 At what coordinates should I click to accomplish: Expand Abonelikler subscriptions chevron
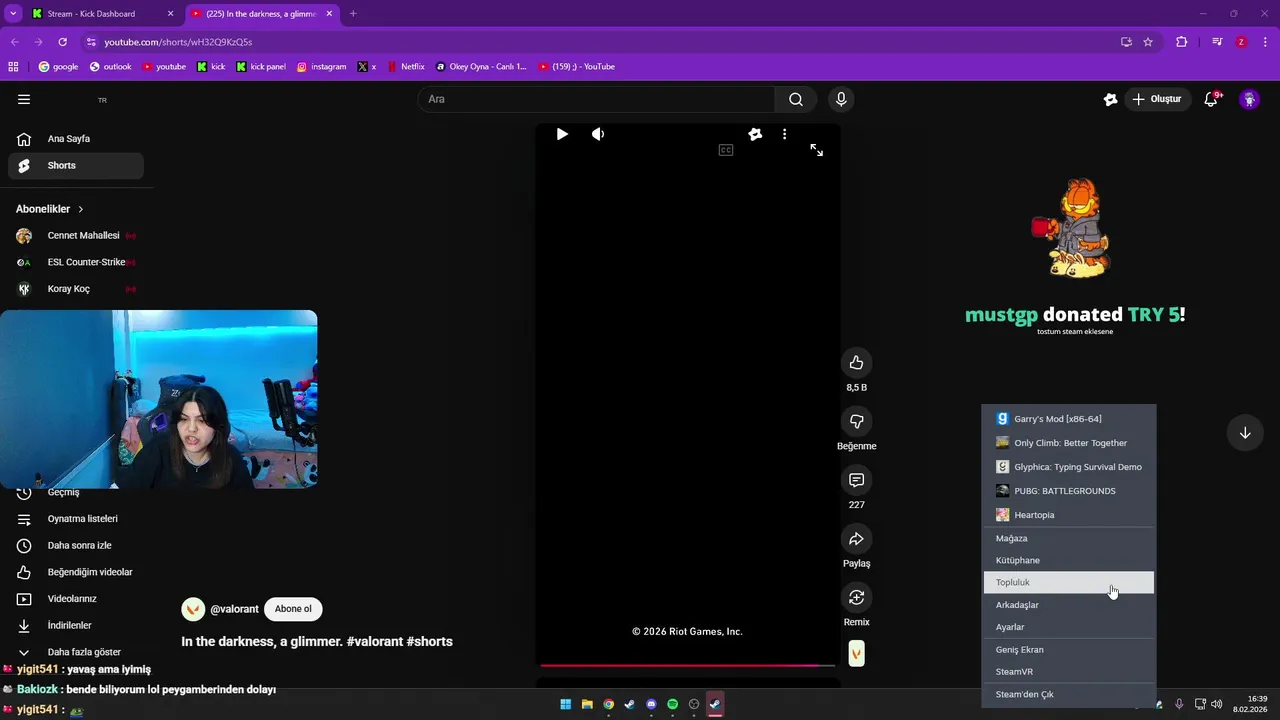tap(80, 209)
